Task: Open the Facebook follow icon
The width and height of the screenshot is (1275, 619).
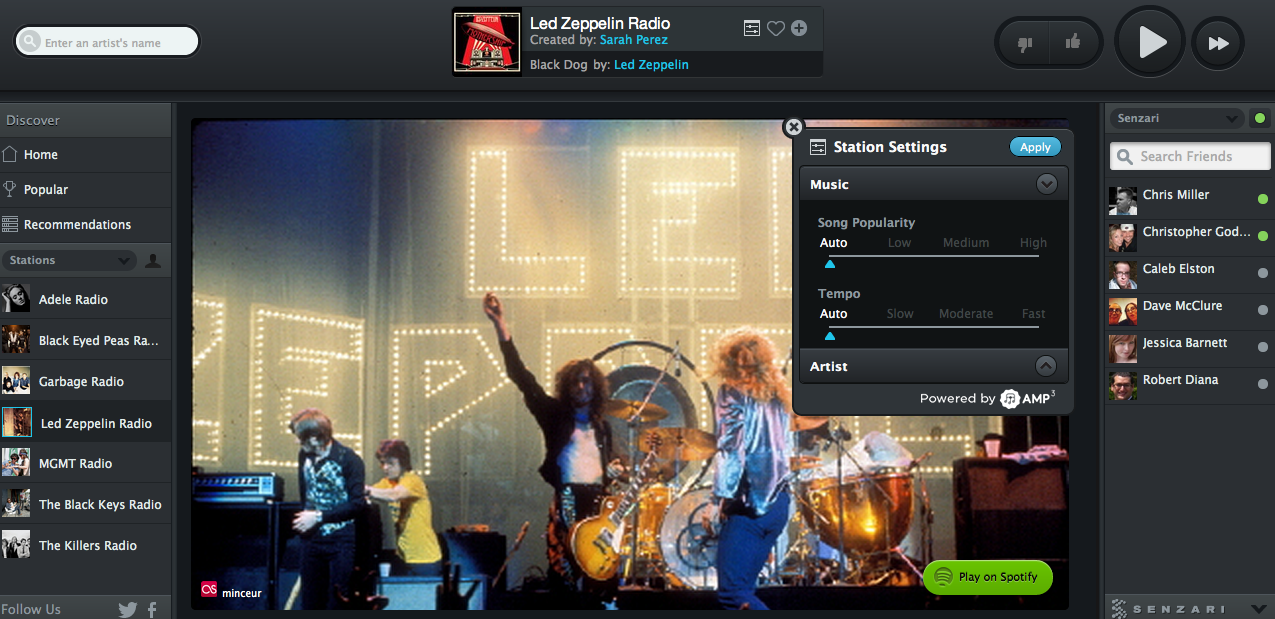Action: [x=153, y=609]
